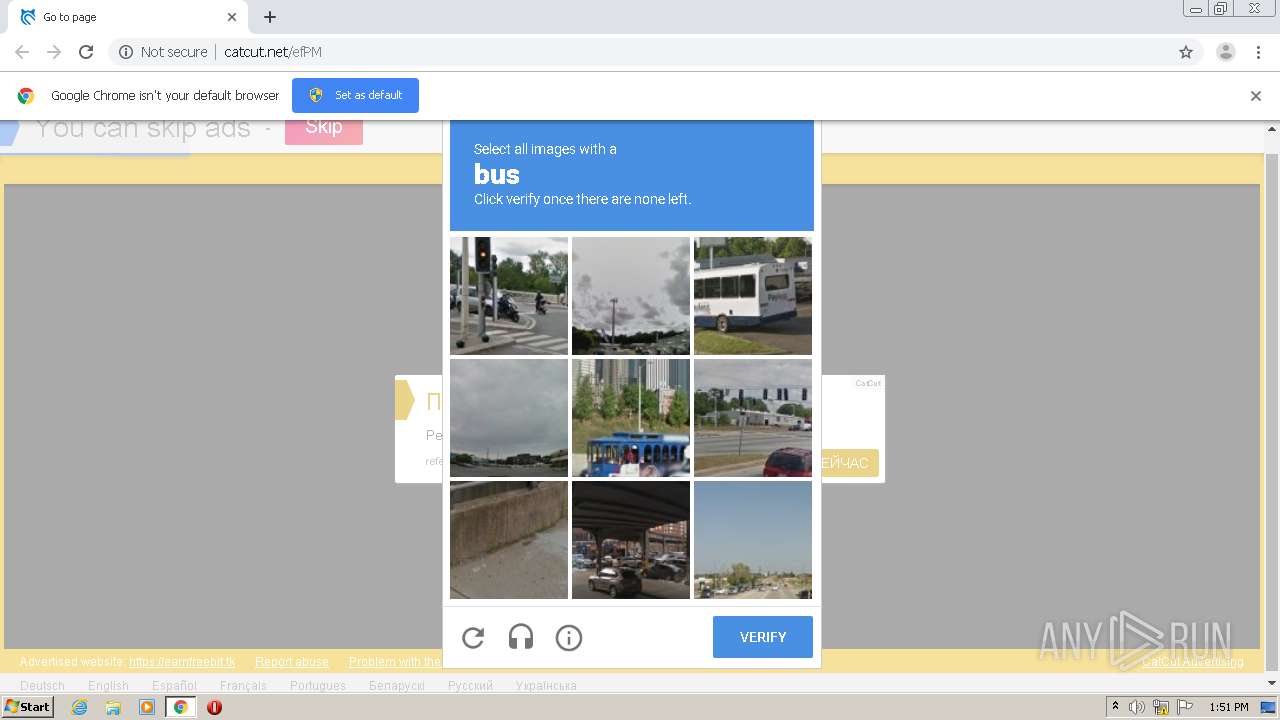Go forward in browser history
Viewport: 1280px width, 720px height.
pos(54,52)
